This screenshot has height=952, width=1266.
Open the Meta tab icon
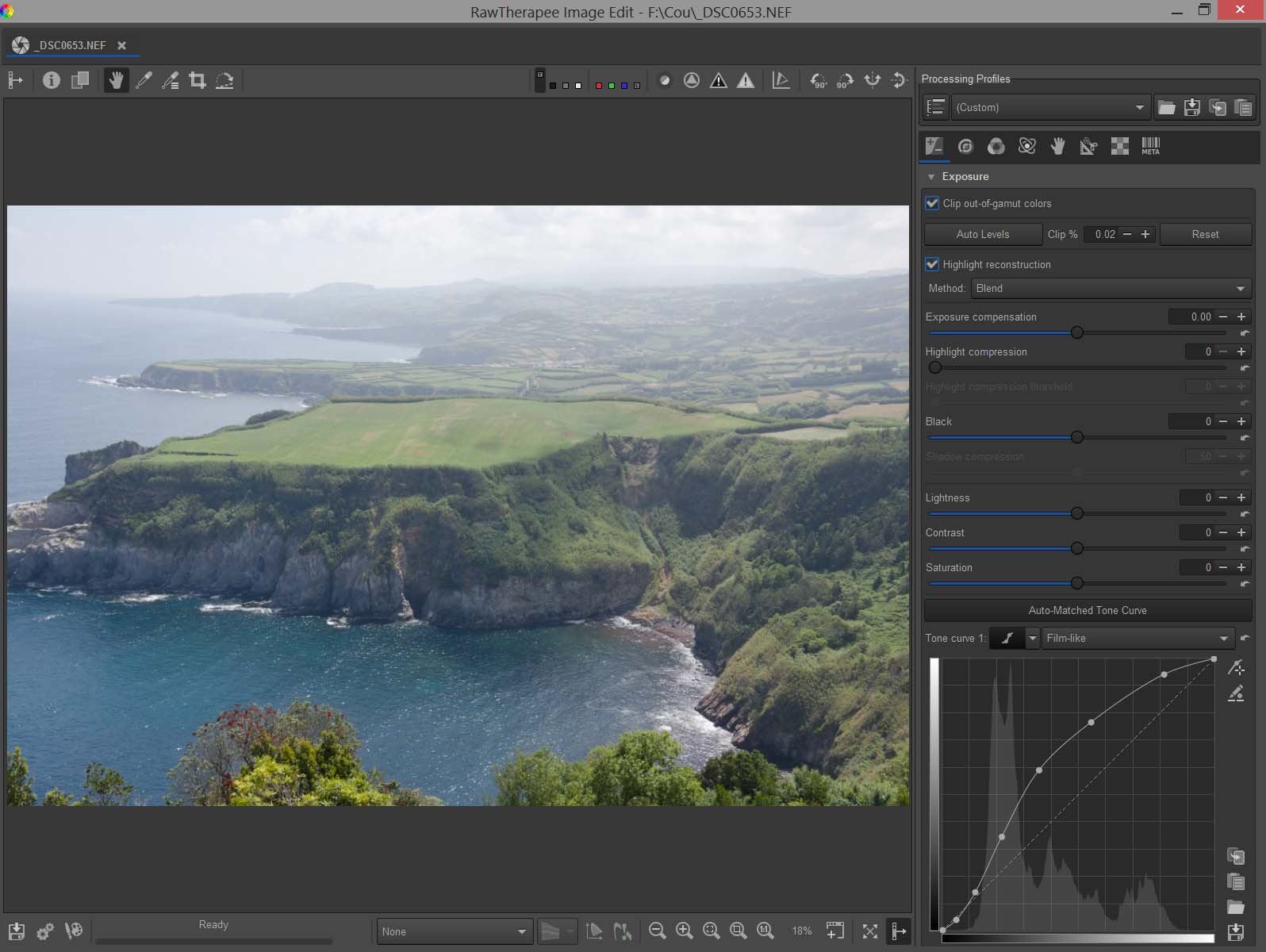(1150, 146)
